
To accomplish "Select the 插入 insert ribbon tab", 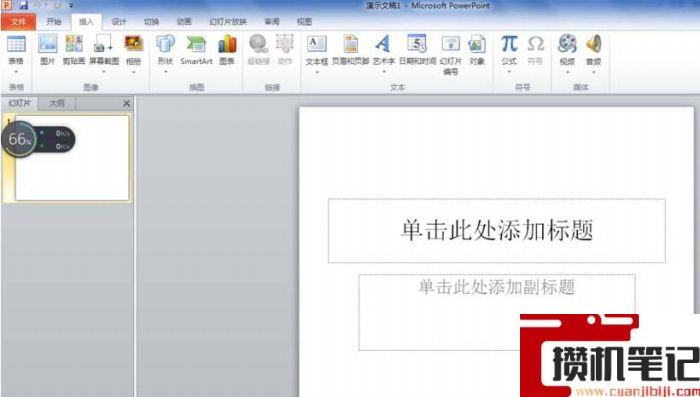I will pyautogui.click(x=86, y=21).
